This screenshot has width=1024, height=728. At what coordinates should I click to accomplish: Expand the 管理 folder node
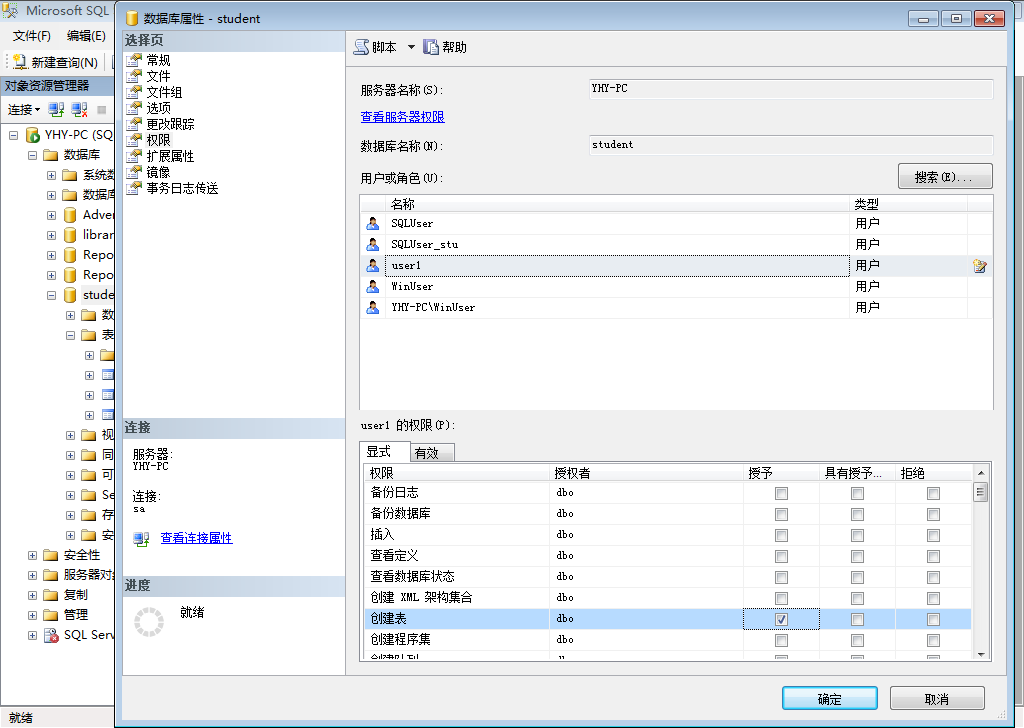click(32, 615)
